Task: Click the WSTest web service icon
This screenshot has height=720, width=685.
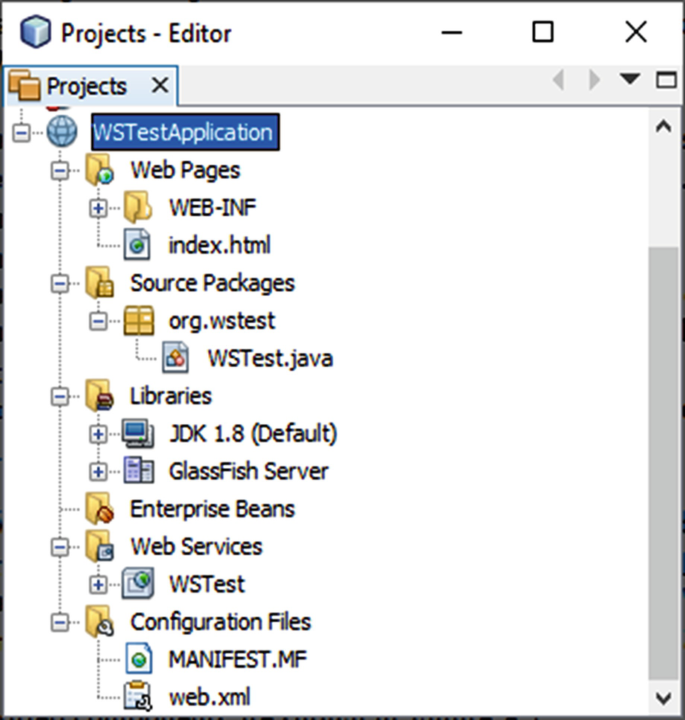Action: pyautogui.click(x=138, y=584)
